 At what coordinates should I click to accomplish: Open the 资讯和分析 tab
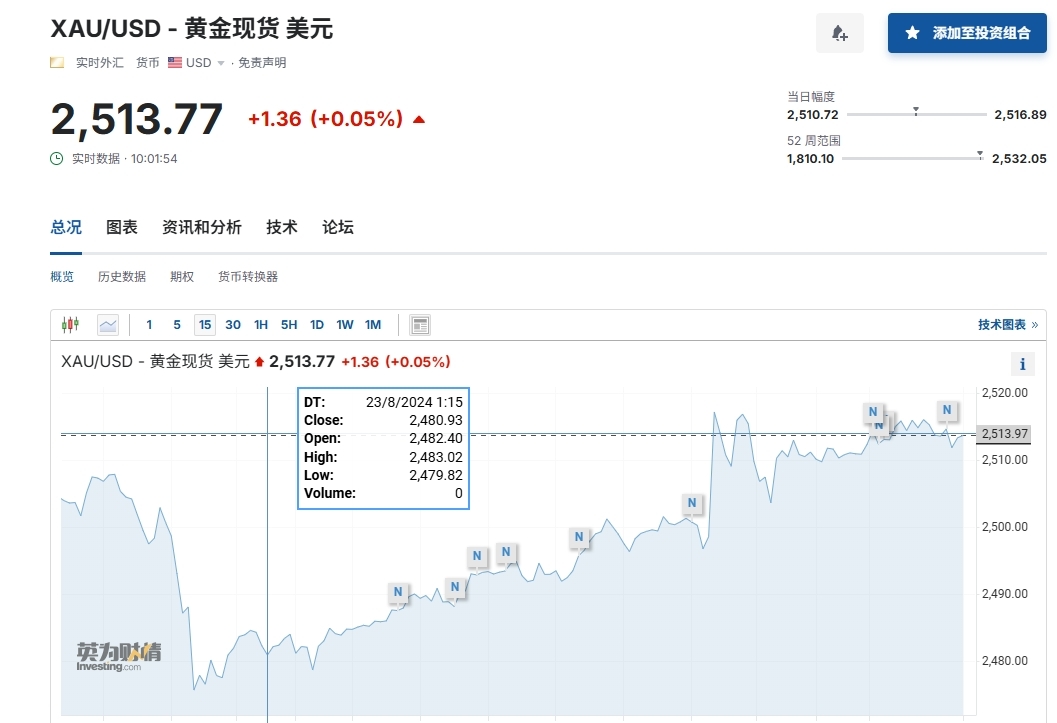point(202,228)
